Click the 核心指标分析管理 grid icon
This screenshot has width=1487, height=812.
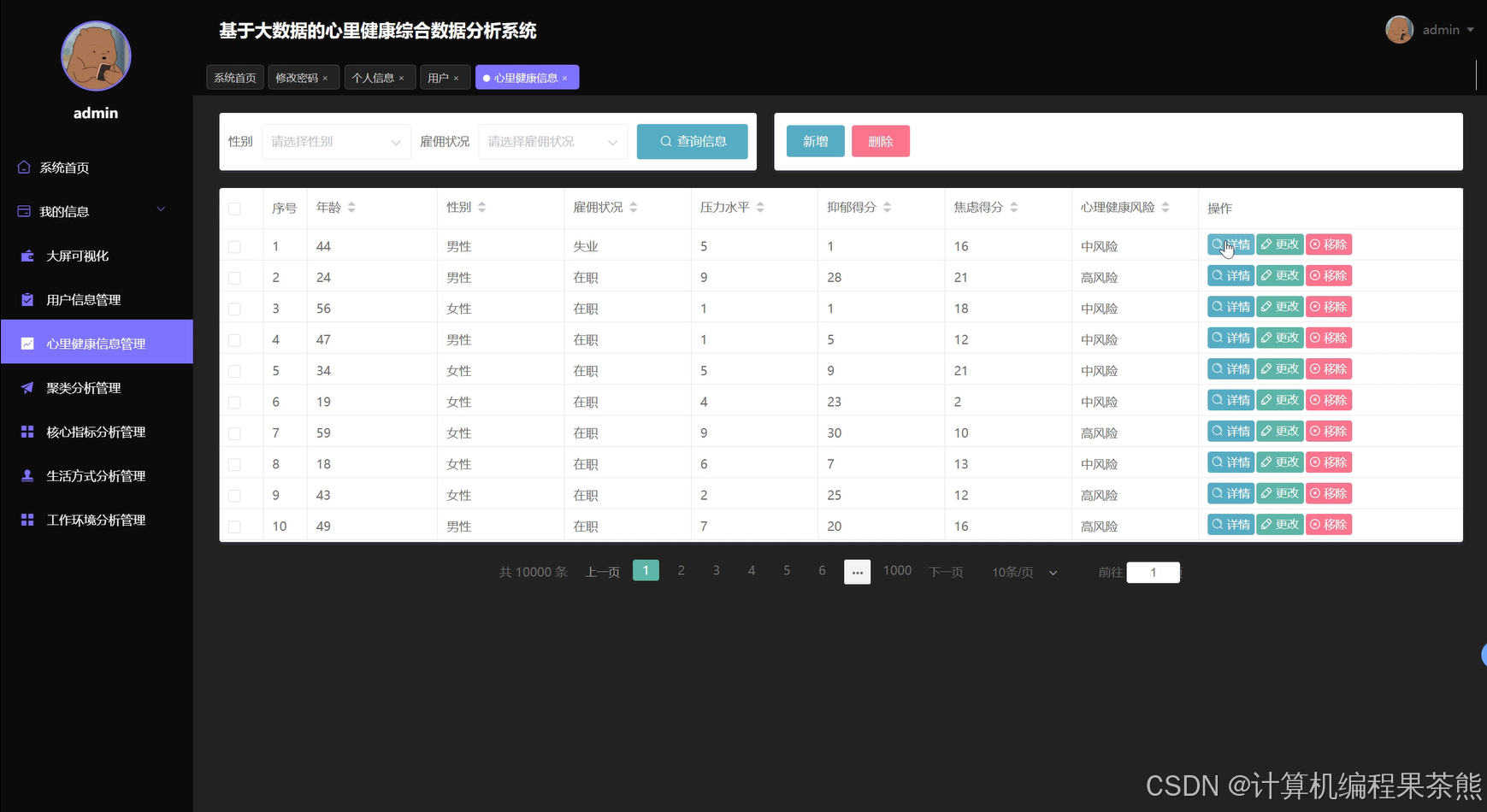coord(26,432)
